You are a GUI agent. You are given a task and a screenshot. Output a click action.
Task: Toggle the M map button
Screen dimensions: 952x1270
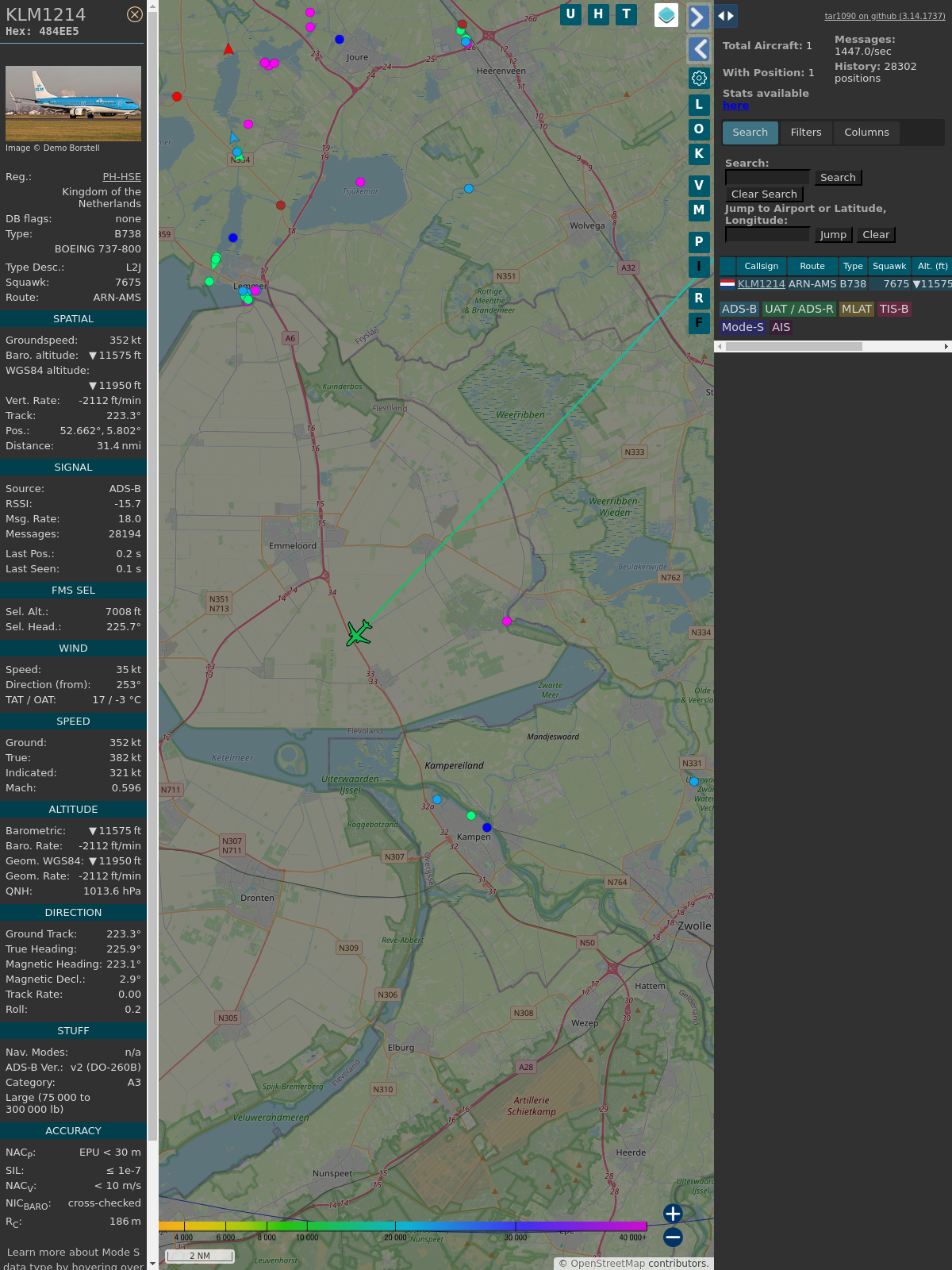click(699, 210)
